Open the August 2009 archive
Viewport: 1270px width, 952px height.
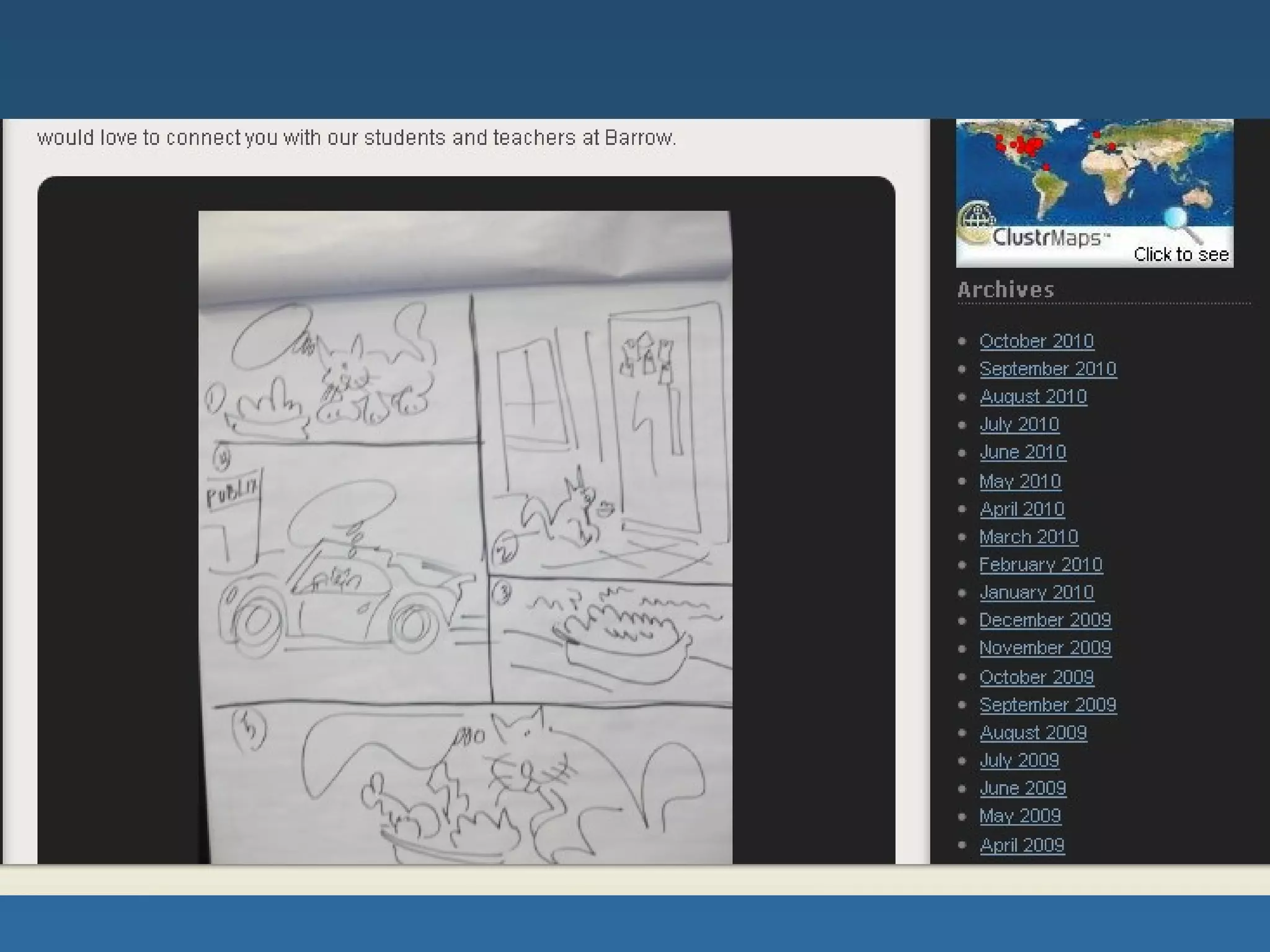1033,733
